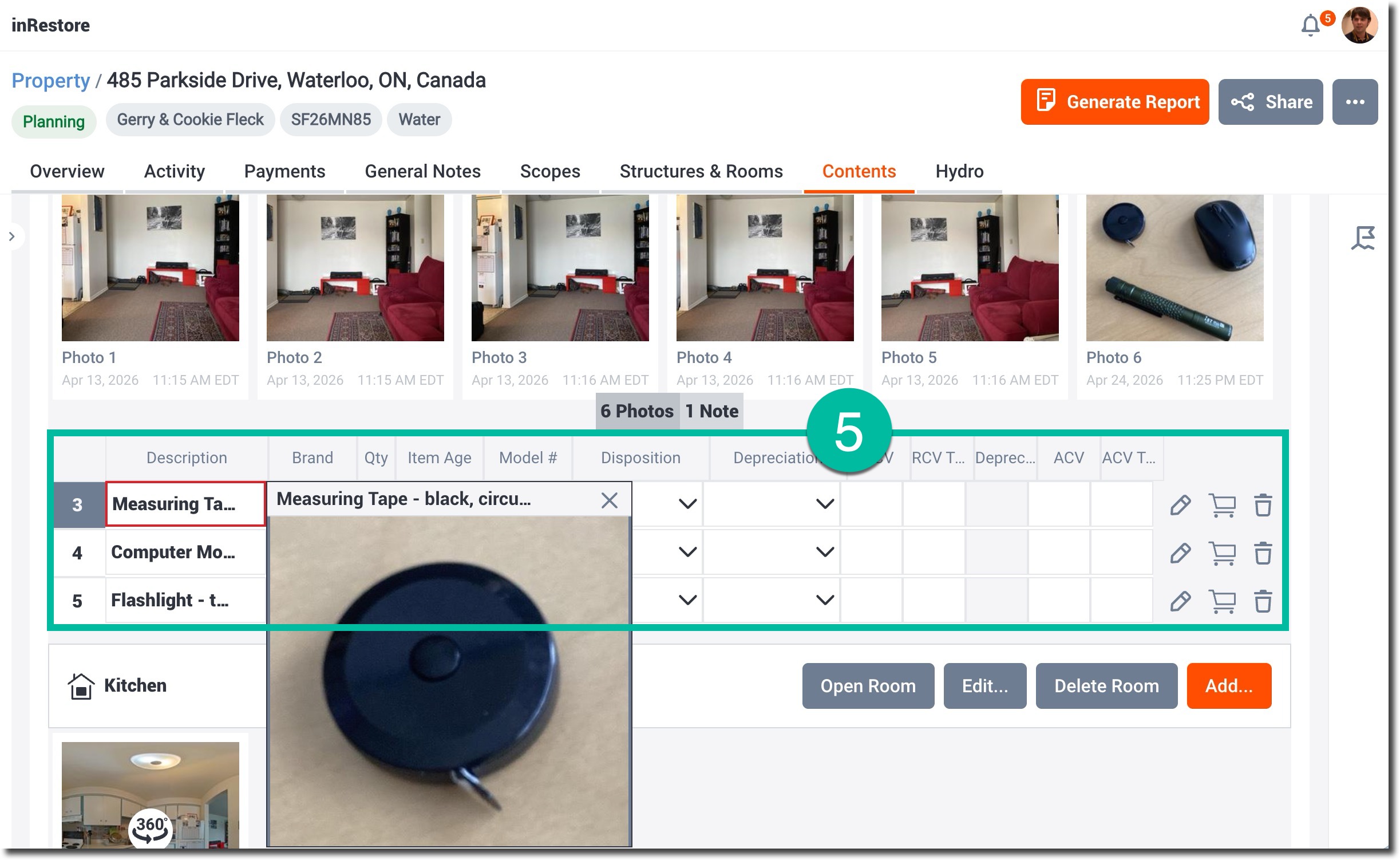Open the three-dot more options menu
Viewport: 1400px width, 860px height.
1354,102
